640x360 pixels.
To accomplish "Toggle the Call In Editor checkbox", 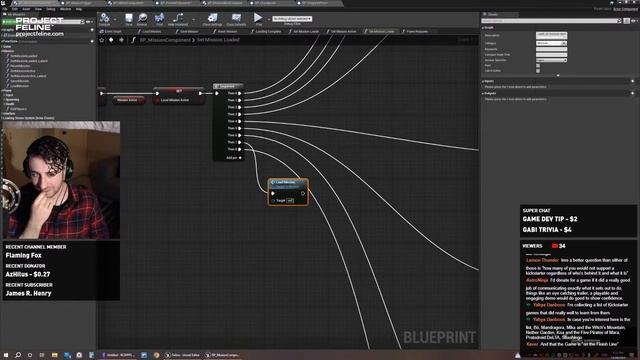I will pyautogui.click(x=538, y=71).
